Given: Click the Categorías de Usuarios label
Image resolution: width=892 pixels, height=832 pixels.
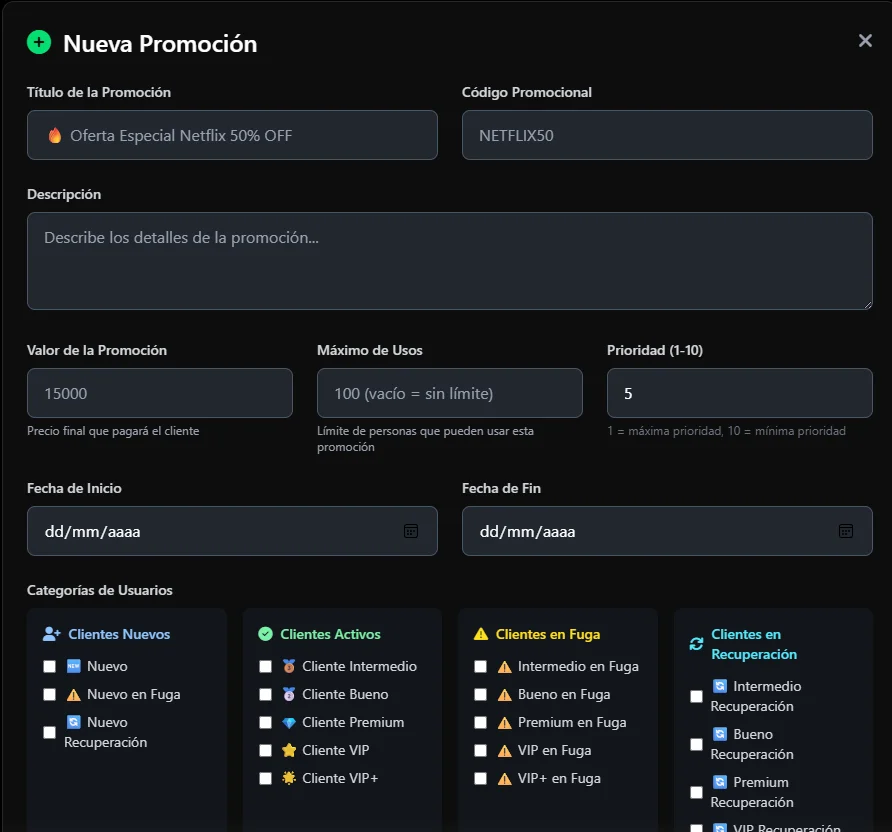Looking at the screenshot, I should pyautogui.click(x=100, y=590).
